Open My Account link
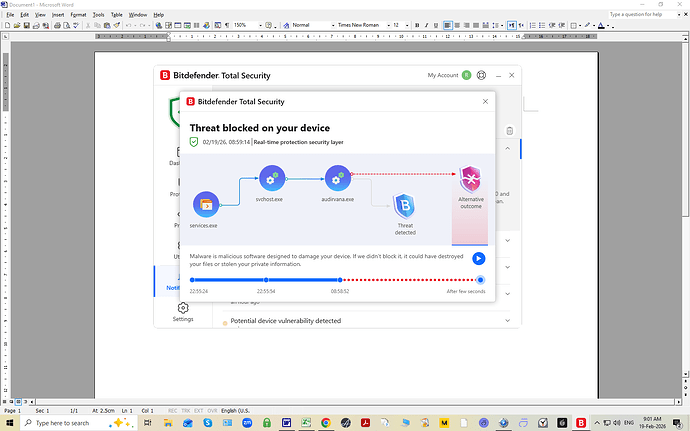The image size is (690, 431). (x=443, y=75)
